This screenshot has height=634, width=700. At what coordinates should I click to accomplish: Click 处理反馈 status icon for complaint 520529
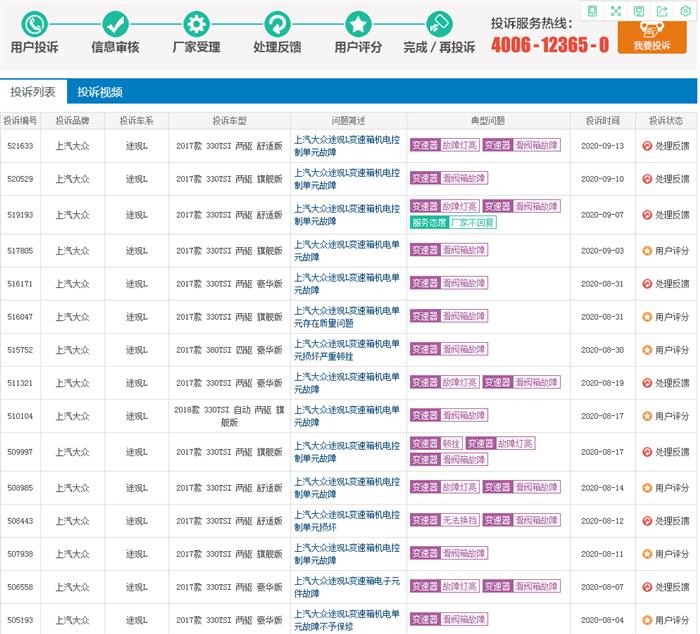click(647, 179)
